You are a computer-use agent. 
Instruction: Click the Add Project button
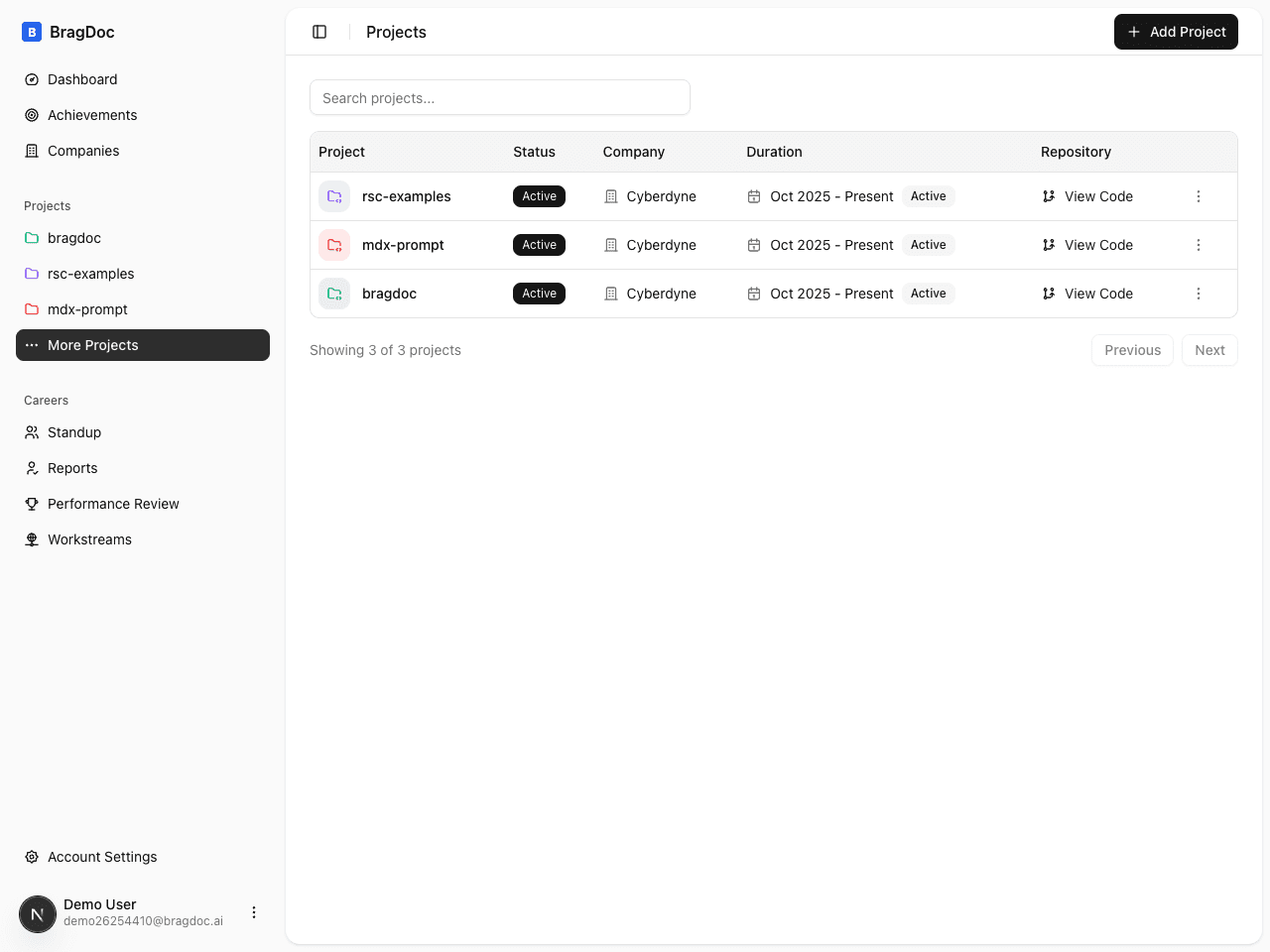(1176, 32)
